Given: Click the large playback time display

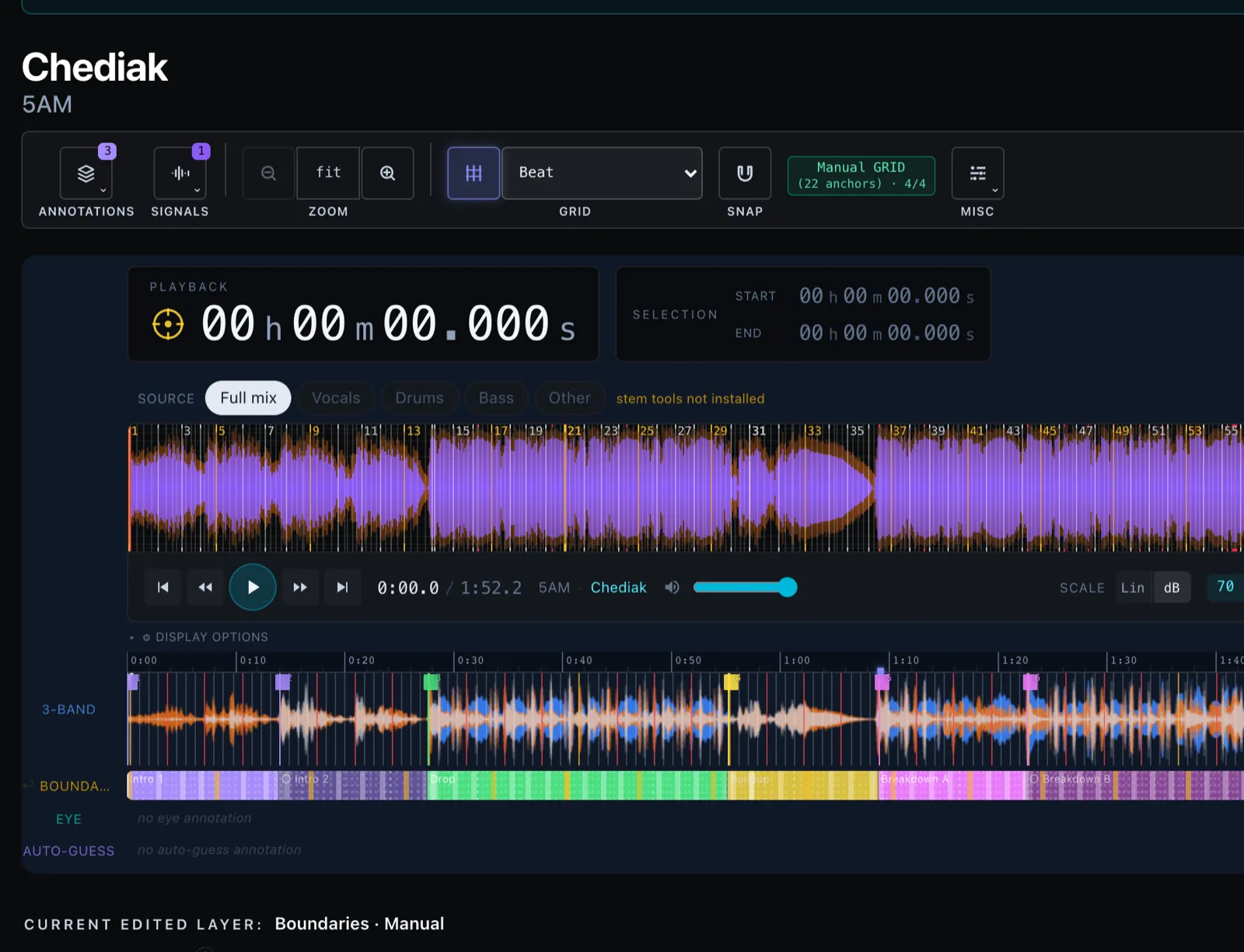Looking at the screenshot, I should click(389, 323).
